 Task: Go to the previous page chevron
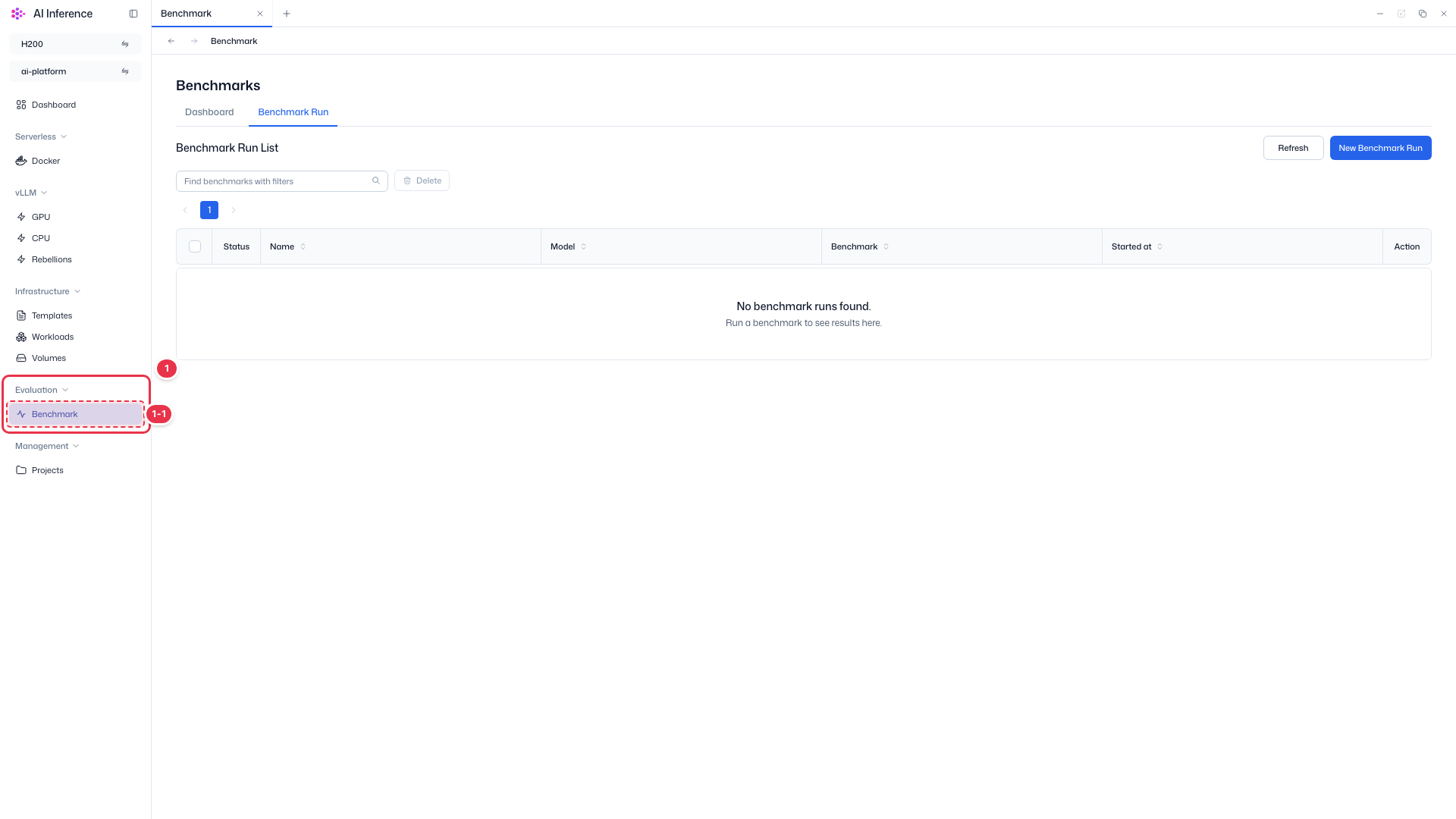185,210
